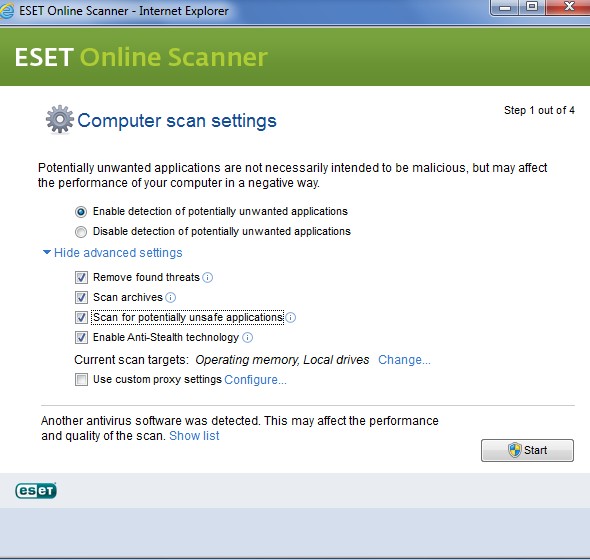
Task: Click the gear icon by Computer scan settings
Action: pyautogui.click(x=59, y=120)
